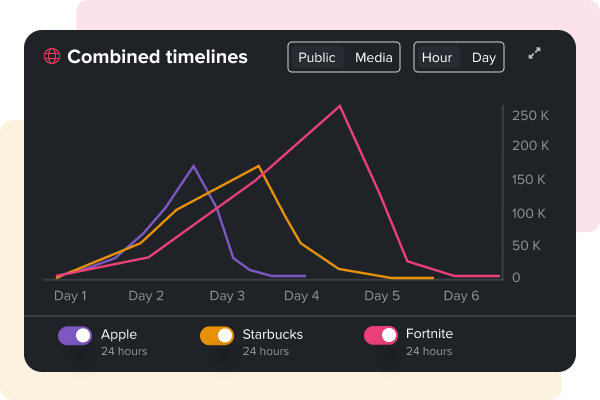Switch to the Public tab
The image size is (600, 400).
[317, 57]
